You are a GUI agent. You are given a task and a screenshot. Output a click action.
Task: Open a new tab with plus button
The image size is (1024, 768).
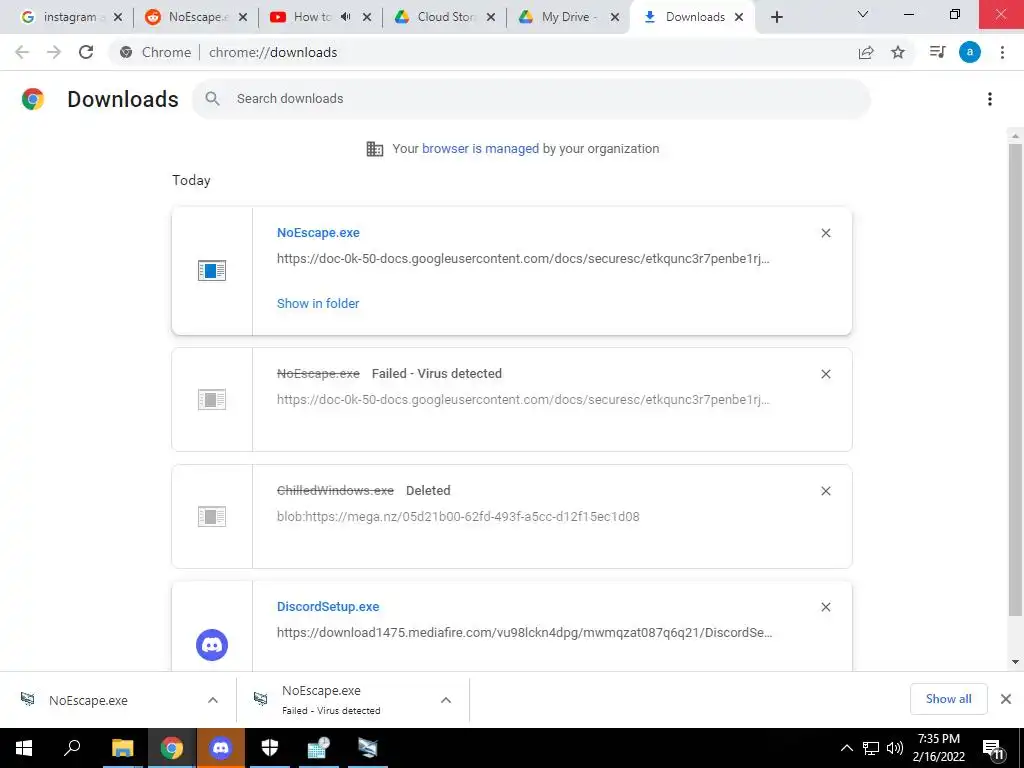(x=776, y=17)
